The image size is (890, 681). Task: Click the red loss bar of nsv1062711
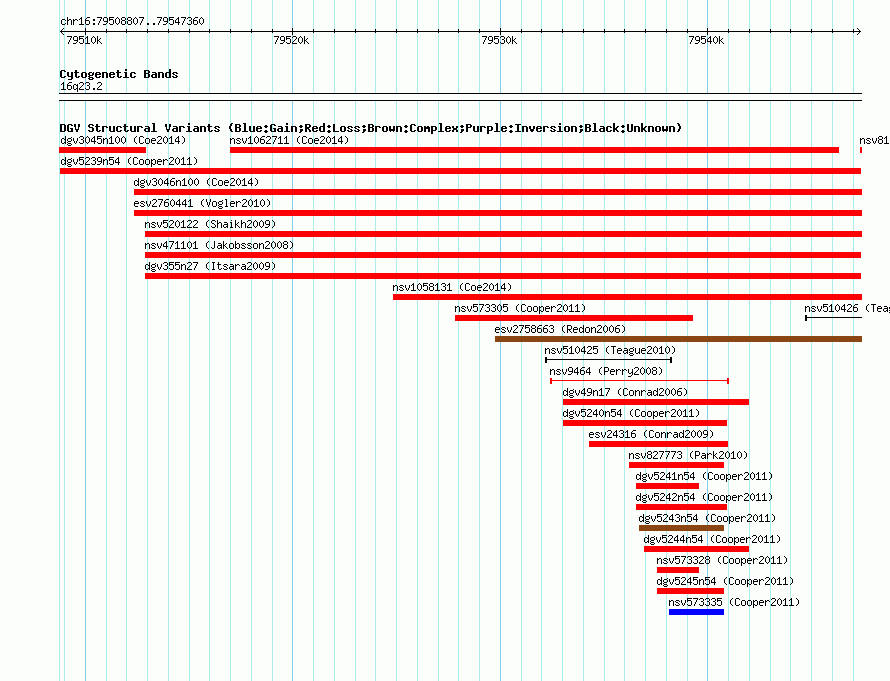(x=534, y=150)
